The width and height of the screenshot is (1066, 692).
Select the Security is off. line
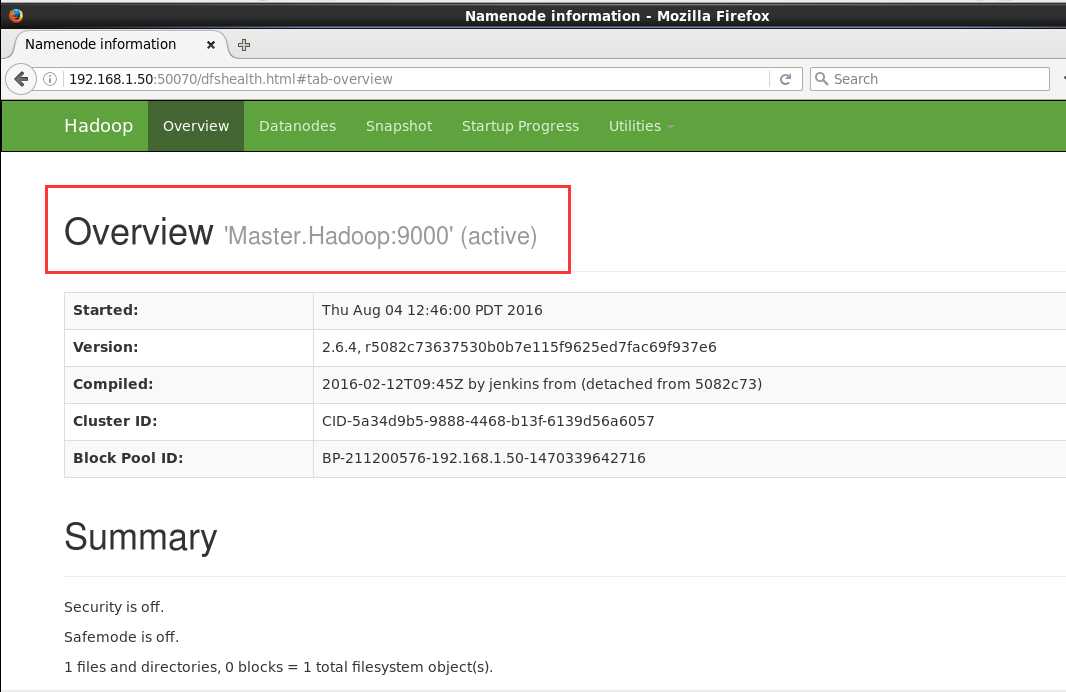114,607
